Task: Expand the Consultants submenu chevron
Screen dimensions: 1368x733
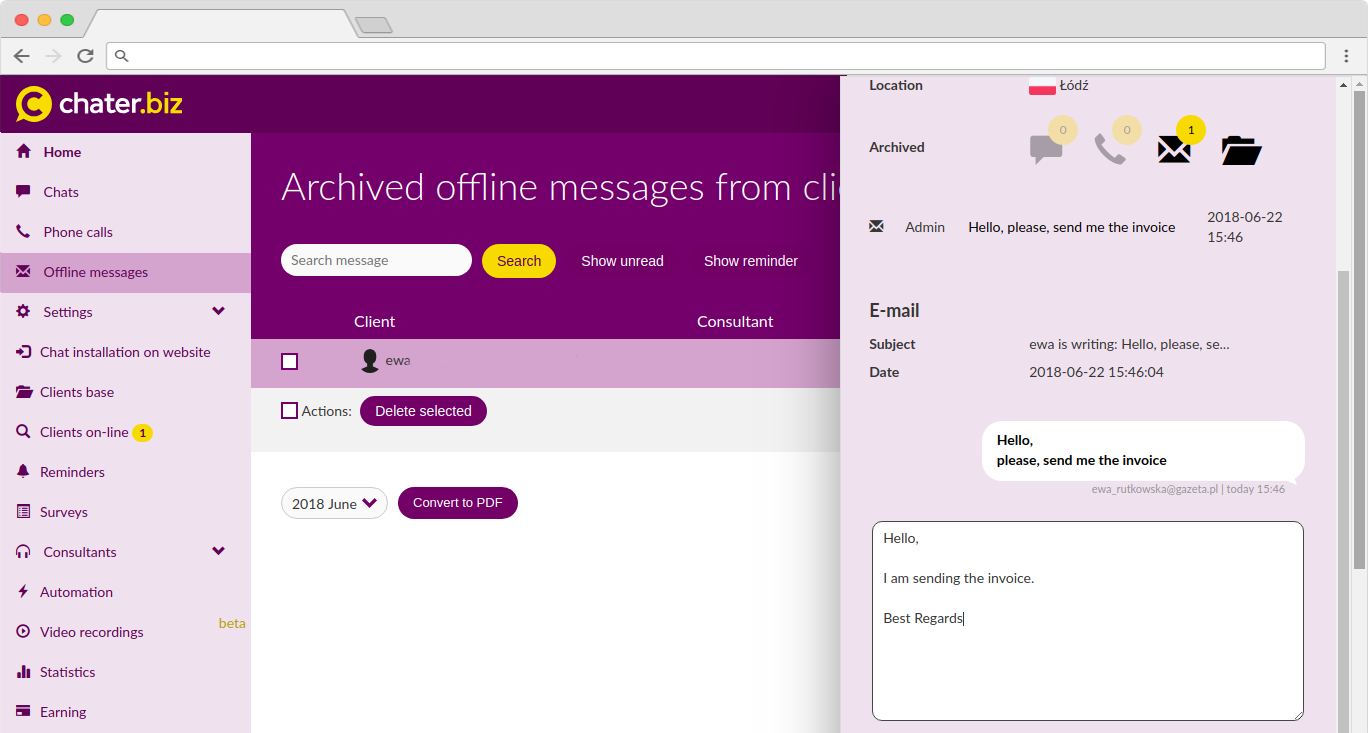Action: click(x=219, y=551)
